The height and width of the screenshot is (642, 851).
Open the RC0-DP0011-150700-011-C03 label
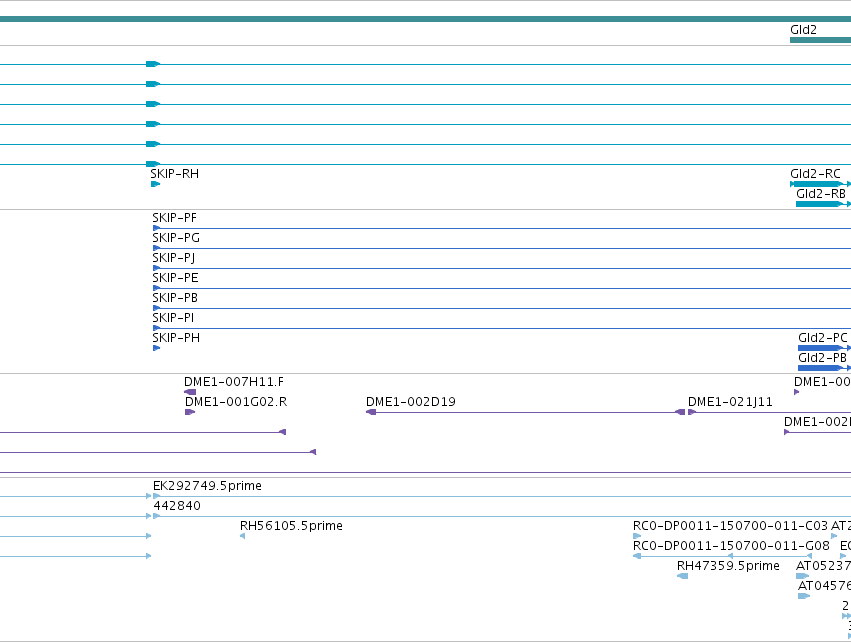731,526
